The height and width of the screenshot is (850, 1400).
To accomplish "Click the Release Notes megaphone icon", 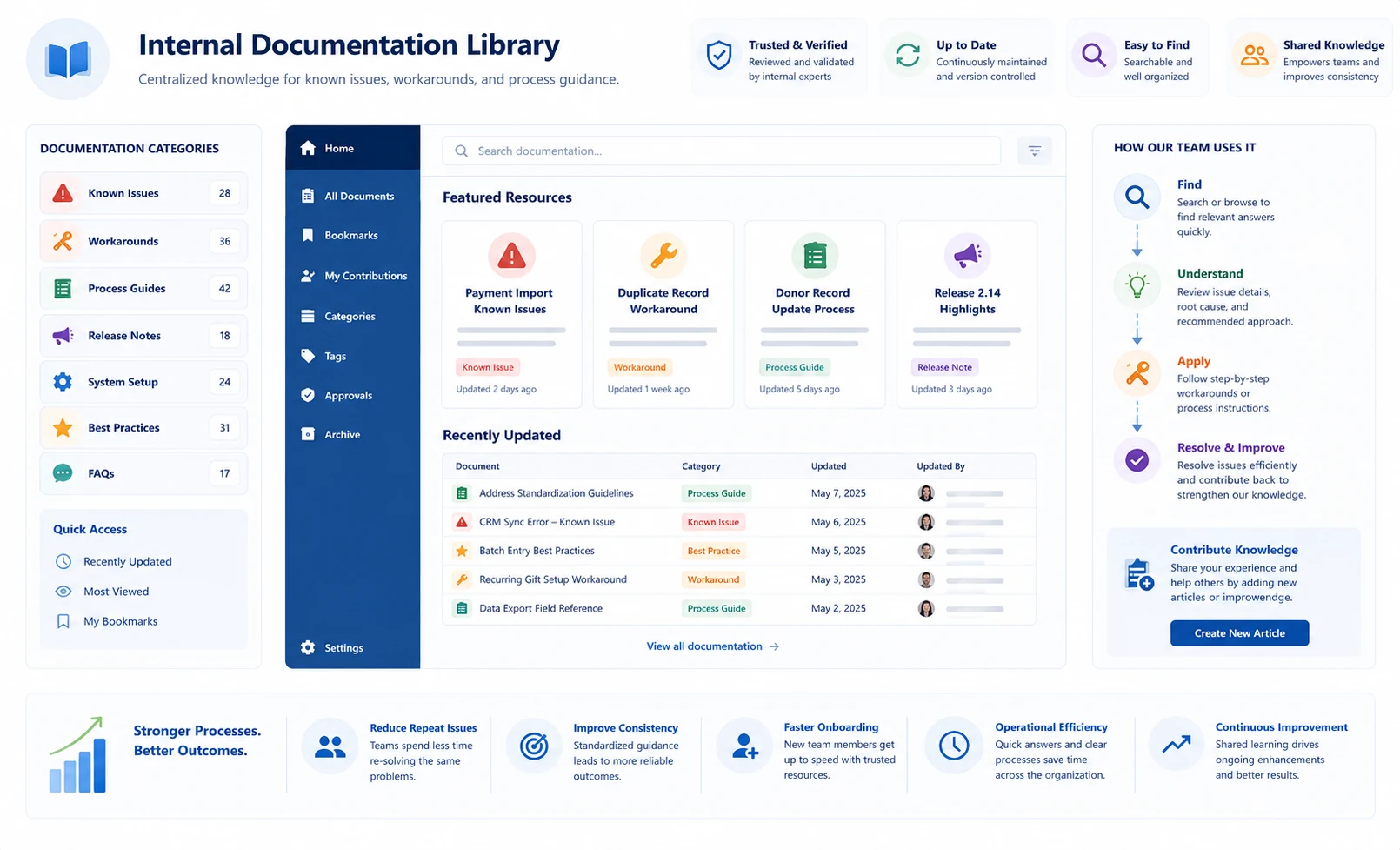I will 63,336.
